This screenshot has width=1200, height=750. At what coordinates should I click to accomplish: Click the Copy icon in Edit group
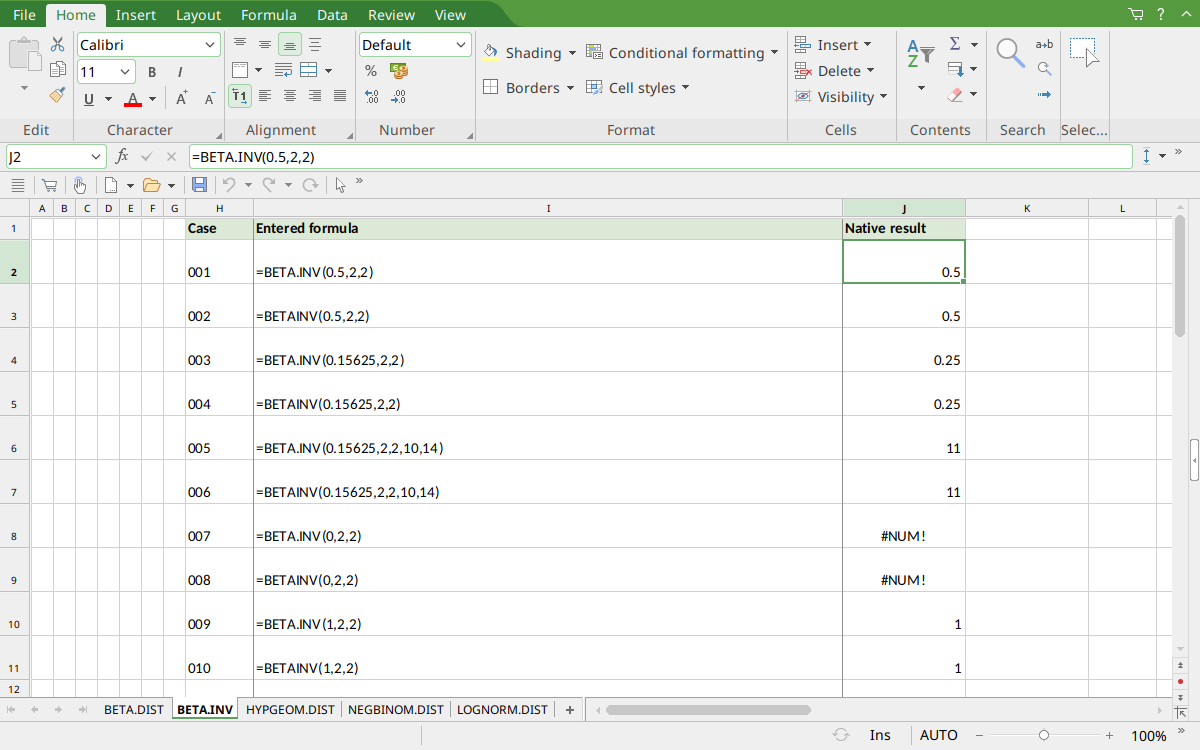pos(58,70)
